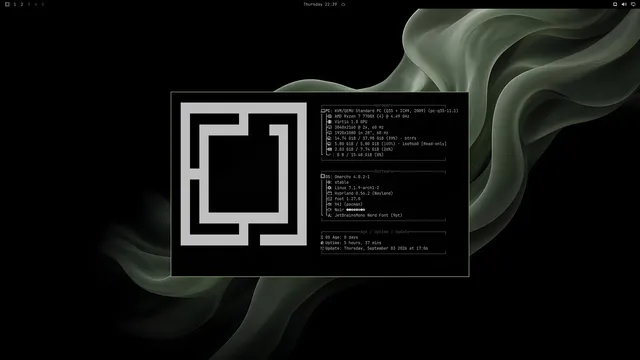
Task: Click the Omarchy ASCII logo in the terminal
Action: (x=244, y=174)
